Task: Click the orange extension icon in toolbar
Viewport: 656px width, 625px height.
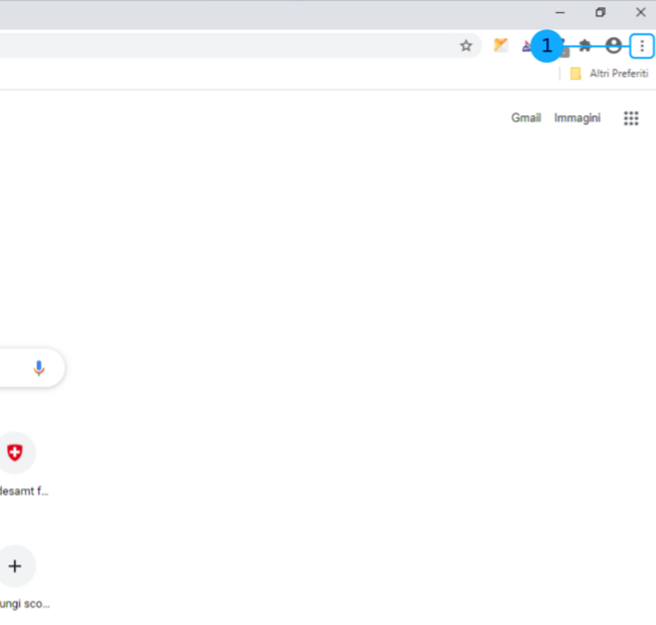Action: [501, 46]
